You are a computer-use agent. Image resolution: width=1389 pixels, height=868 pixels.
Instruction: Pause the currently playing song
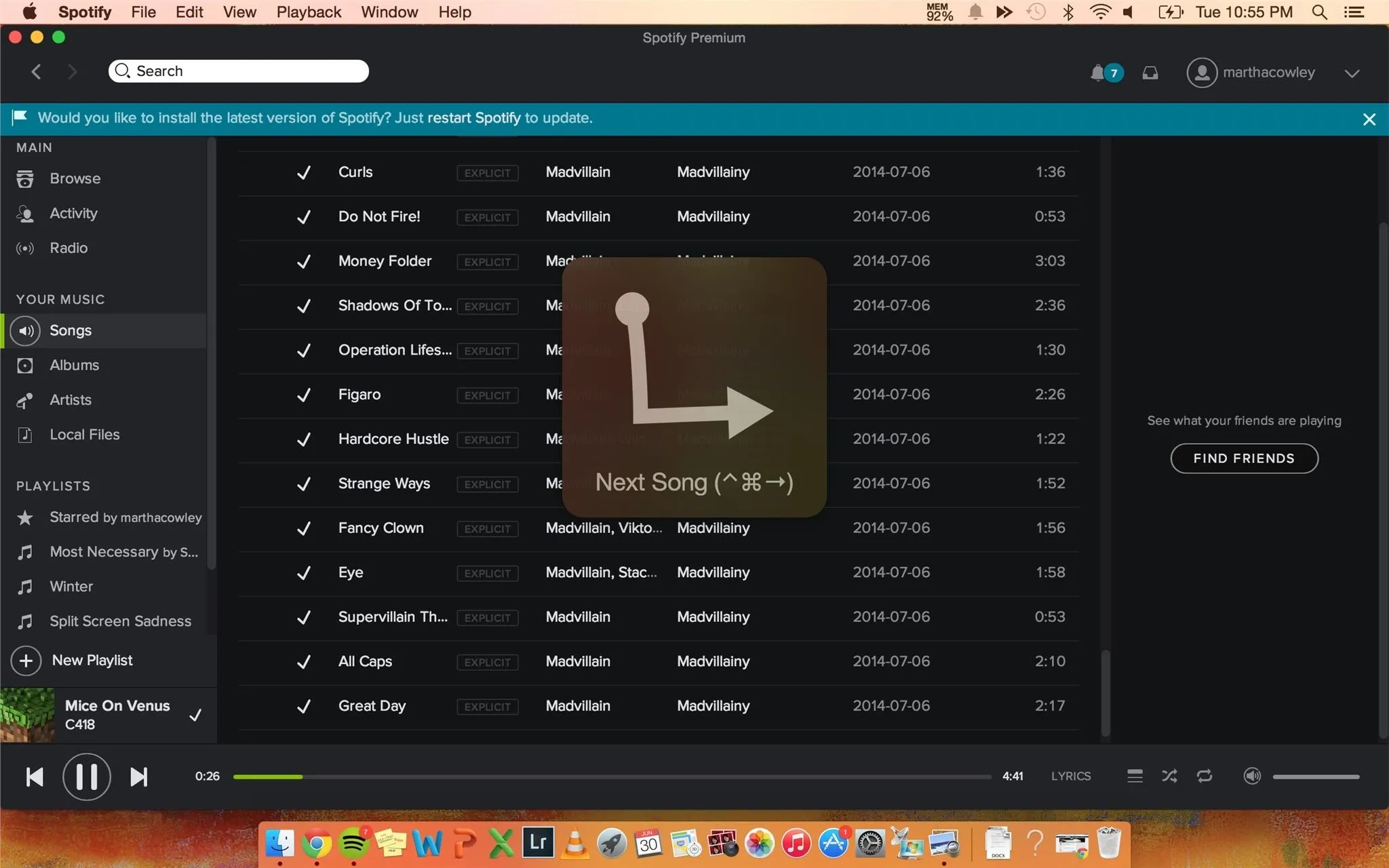(x=86, y=776)
